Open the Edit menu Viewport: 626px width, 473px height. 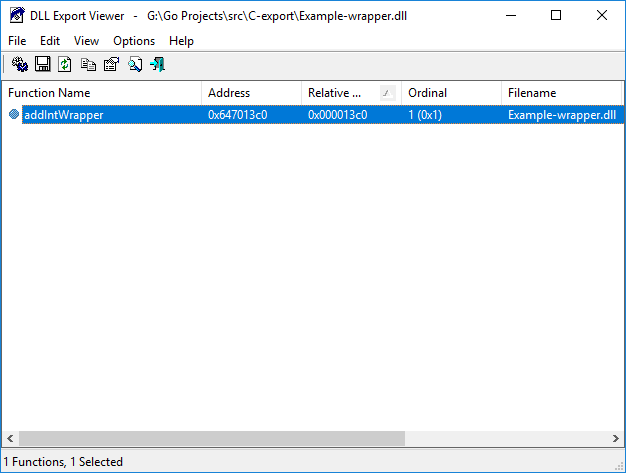coord(50,41)
